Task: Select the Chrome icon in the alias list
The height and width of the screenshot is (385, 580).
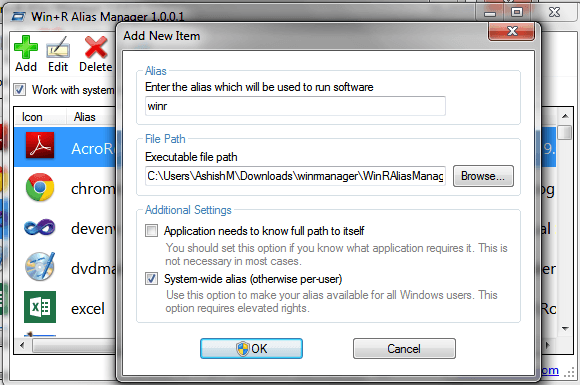Action: [x=40, y=187]
